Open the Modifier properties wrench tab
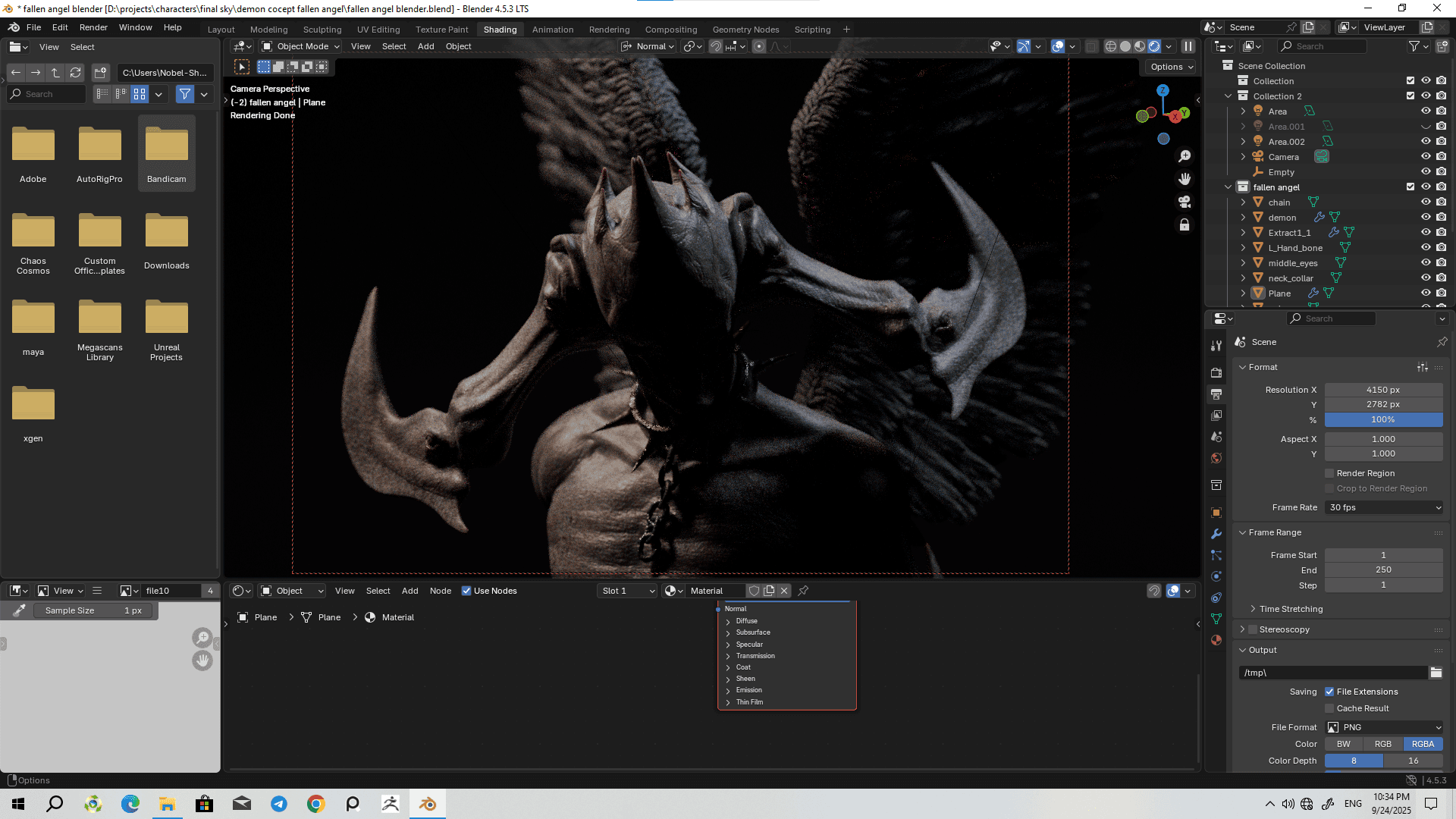This screenshot has height=819, width=1456. pos(1216,534)
